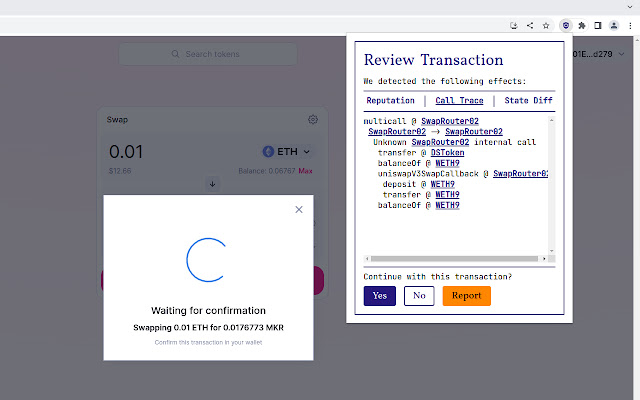Bookmark this page with the star icon
The image size is (640, 400).
point(546,26)
